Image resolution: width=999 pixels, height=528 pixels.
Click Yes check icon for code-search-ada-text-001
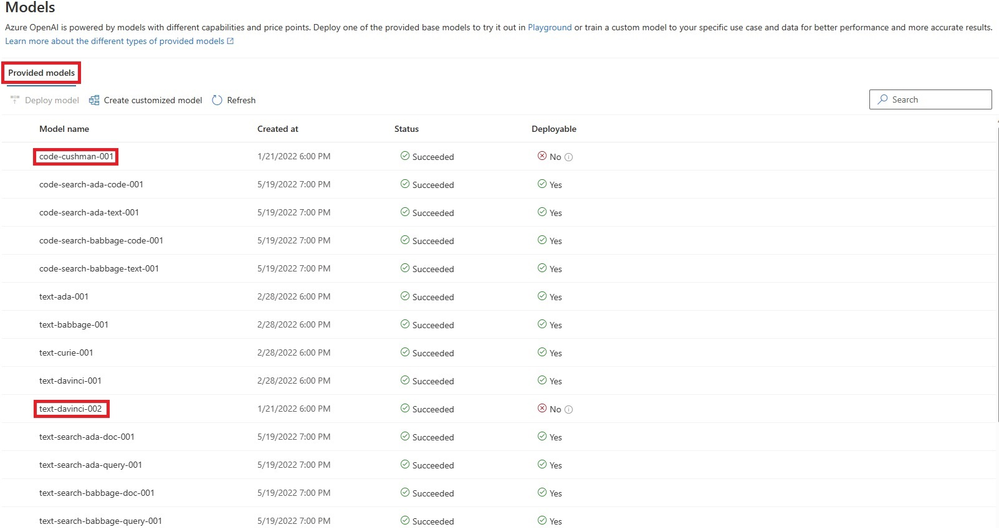[542, 211]
